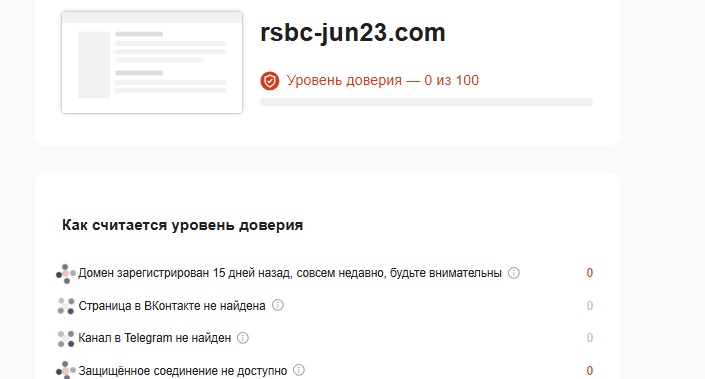Click the dots icon beside ВКонтакте row

pyautogui.click(x=66, y=306)
